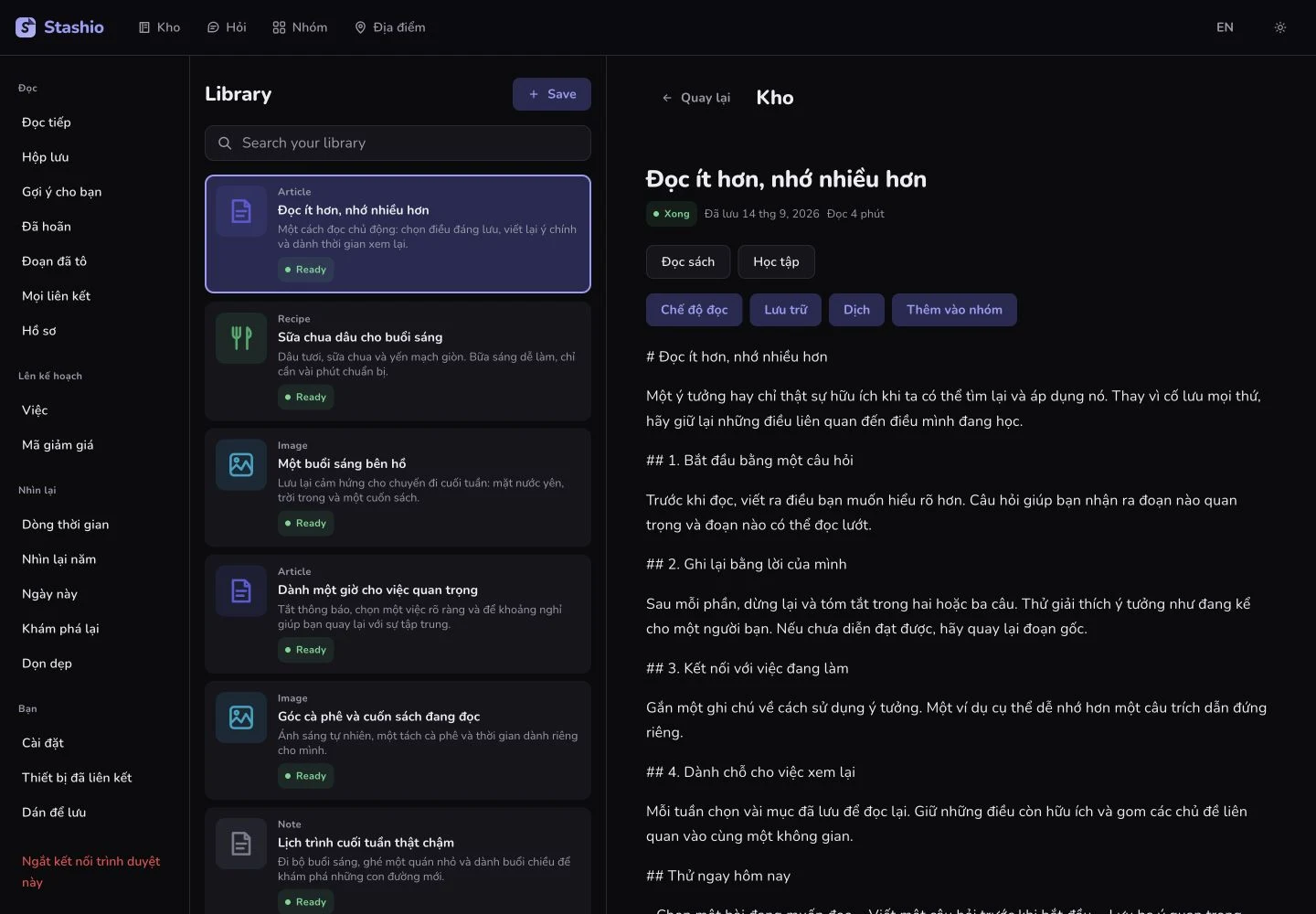Go to the Nhóm groups tab
This screenshot has height=914, width=1316.
point(300,27)
